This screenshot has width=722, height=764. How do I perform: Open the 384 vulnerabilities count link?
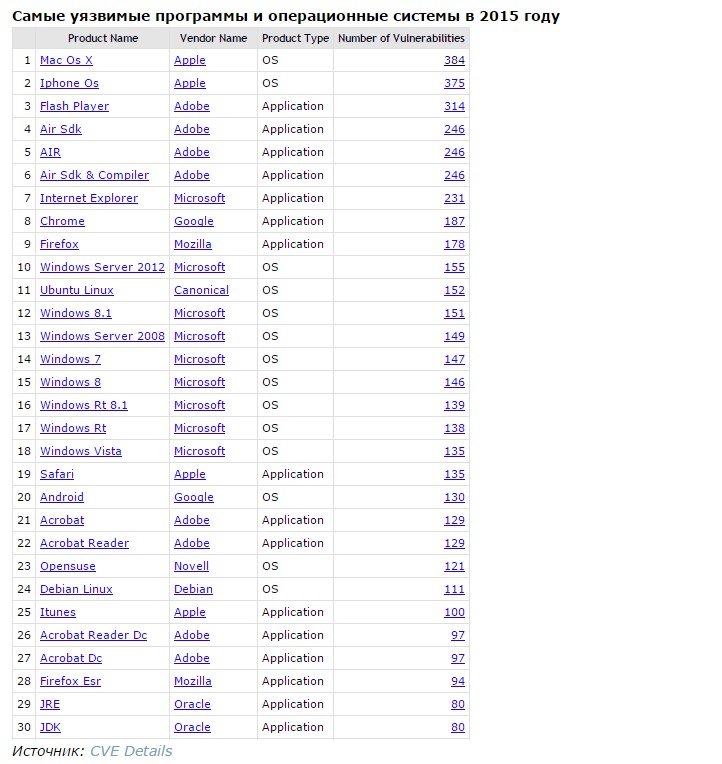(x=454, y=60)
